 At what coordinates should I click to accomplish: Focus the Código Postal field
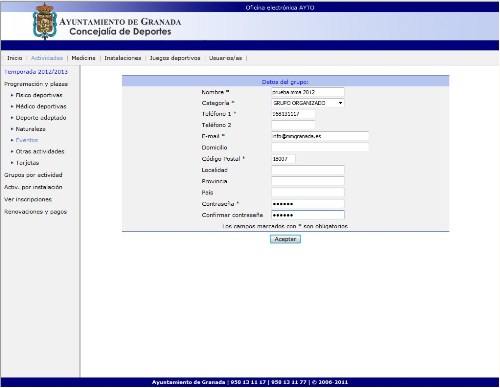[283, 159]
